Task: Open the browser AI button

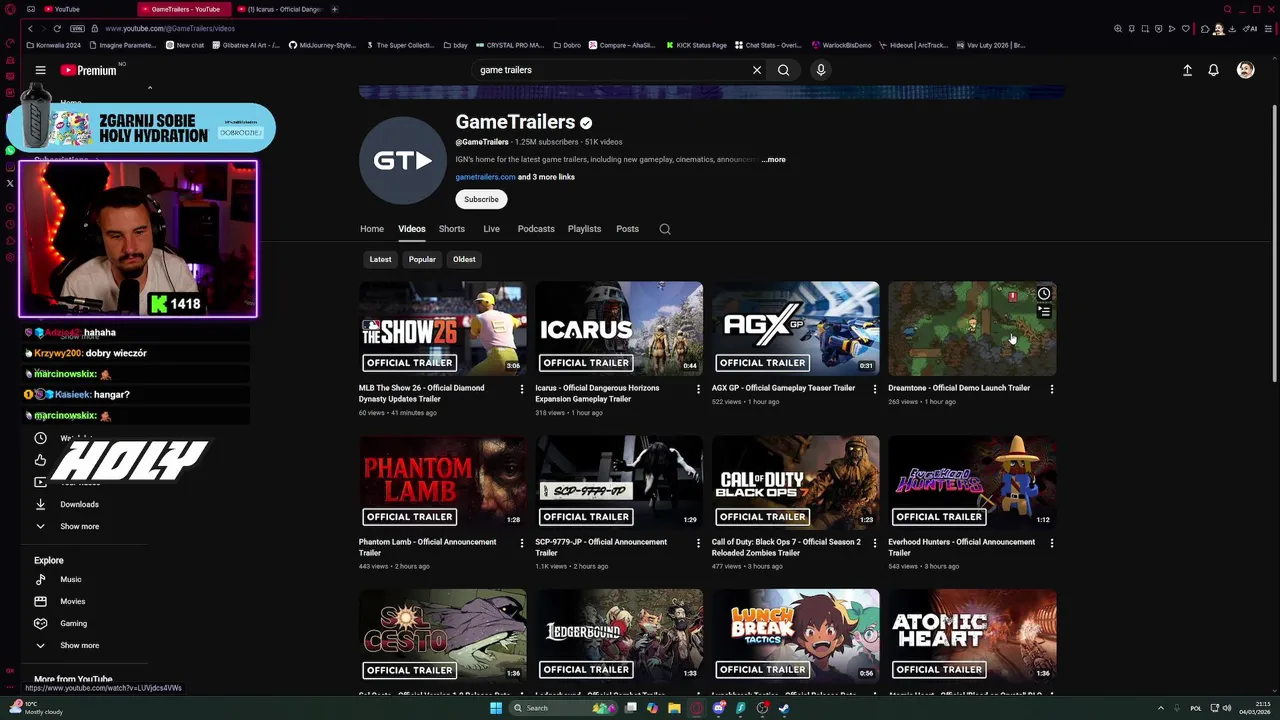Action: [1251, 29]
